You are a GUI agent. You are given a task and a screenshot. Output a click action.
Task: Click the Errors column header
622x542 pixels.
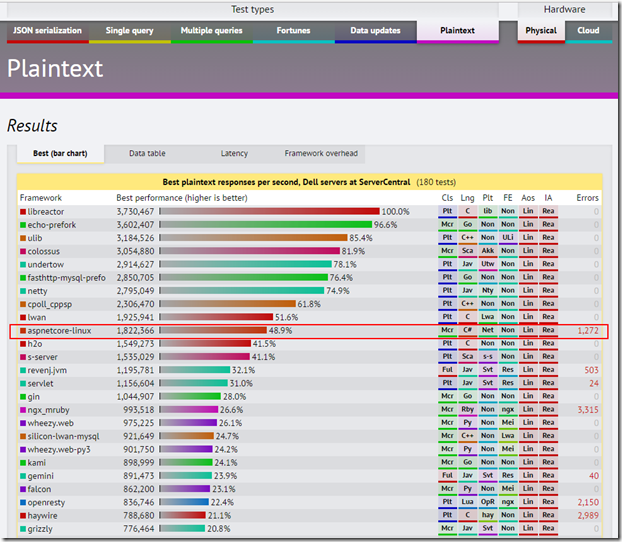coord(587,198)
